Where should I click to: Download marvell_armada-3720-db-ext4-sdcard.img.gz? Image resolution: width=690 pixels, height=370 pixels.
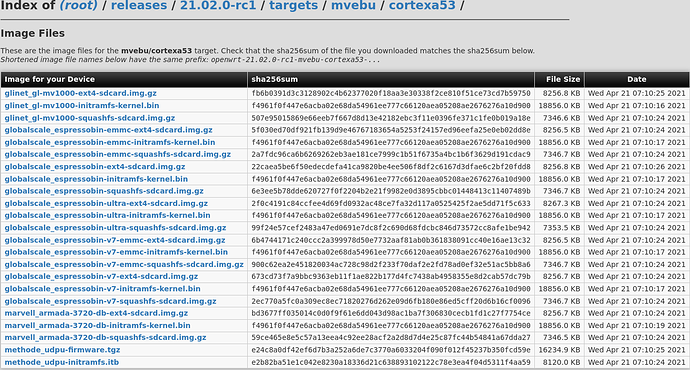click(x=96, y=313)
